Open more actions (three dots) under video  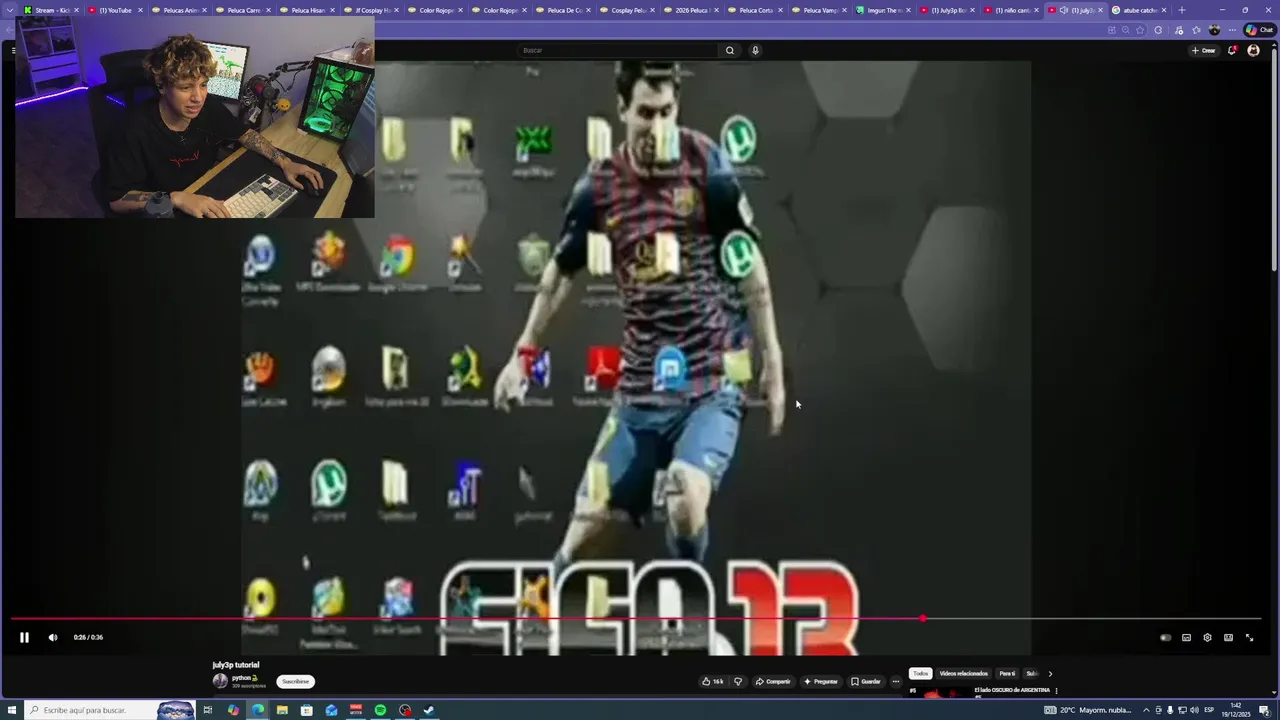[896, 681]
